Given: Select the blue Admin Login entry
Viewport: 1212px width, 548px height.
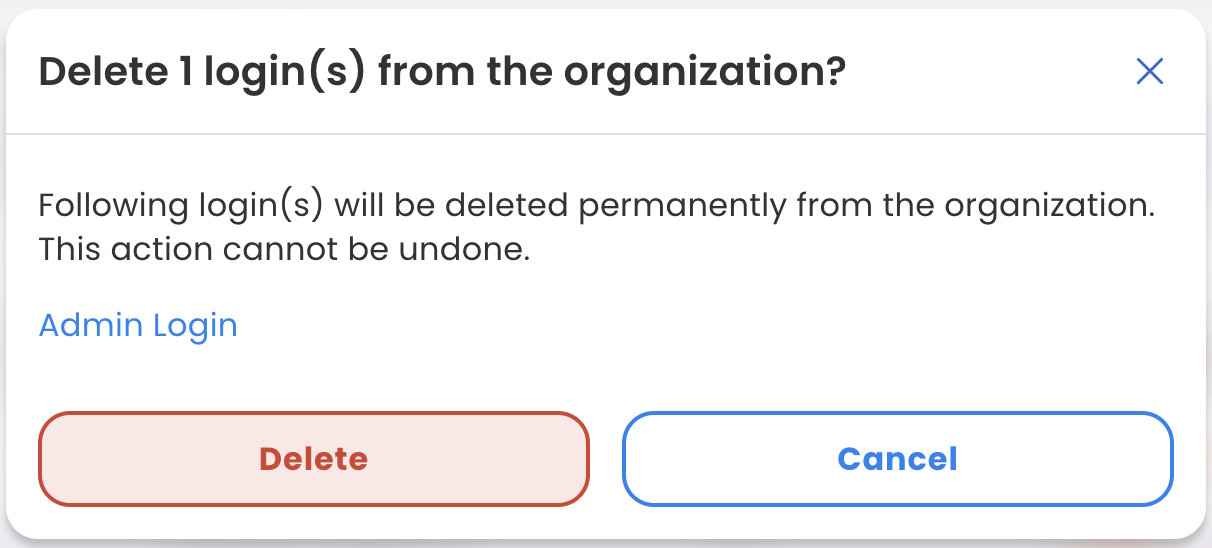Looking at the screenshot, I should (138, 325).
